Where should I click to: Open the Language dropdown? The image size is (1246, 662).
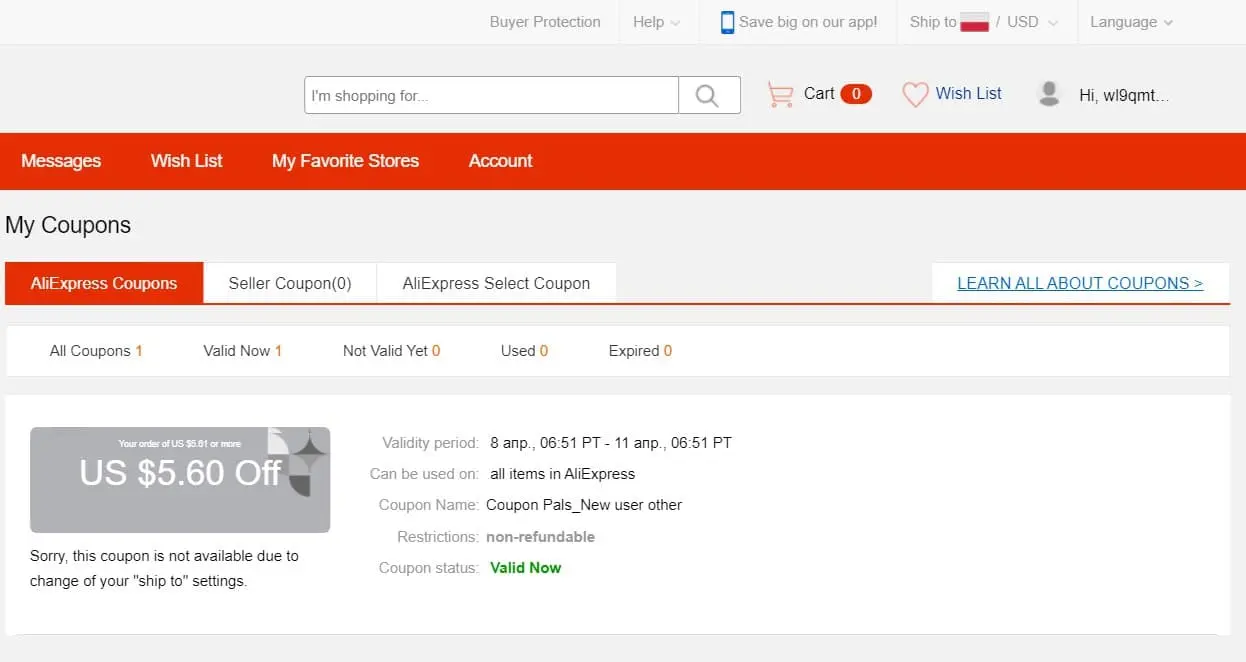pyautogui.click(x=1131, y=22)
